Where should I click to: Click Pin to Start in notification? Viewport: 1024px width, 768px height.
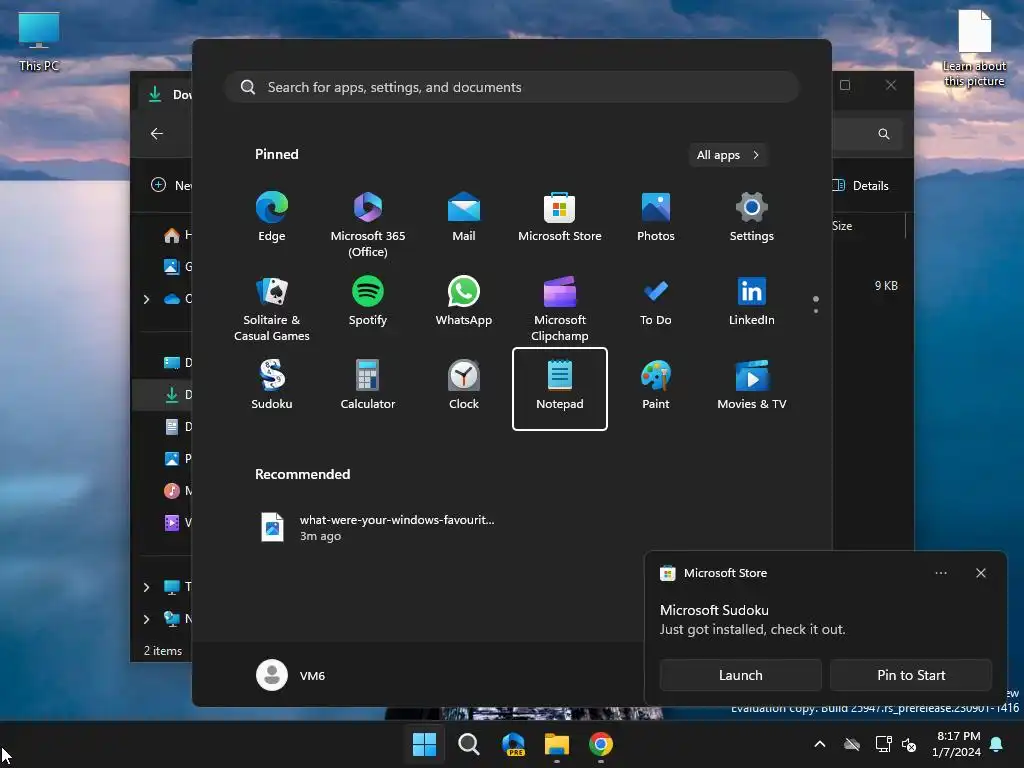(x=911, y=675)
